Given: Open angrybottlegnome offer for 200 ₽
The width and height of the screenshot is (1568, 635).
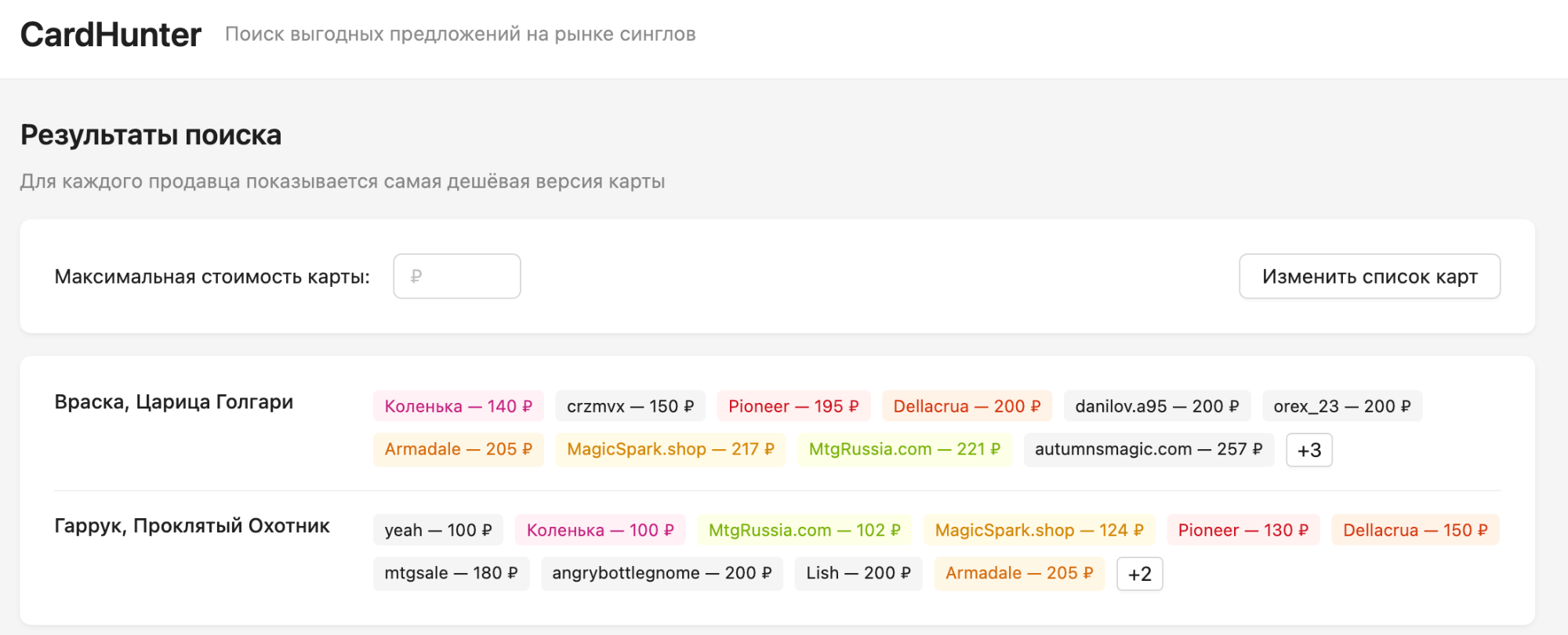Looking at the screenshot, I should pyautogui.click(x=661, y=574).
